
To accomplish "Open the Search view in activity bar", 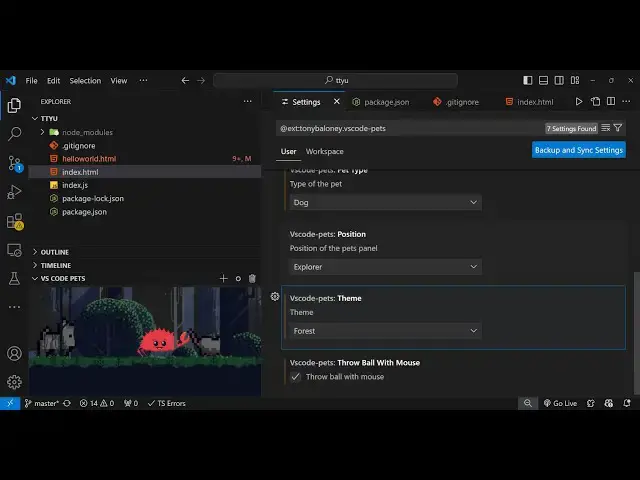I will [x=14, y=133].
